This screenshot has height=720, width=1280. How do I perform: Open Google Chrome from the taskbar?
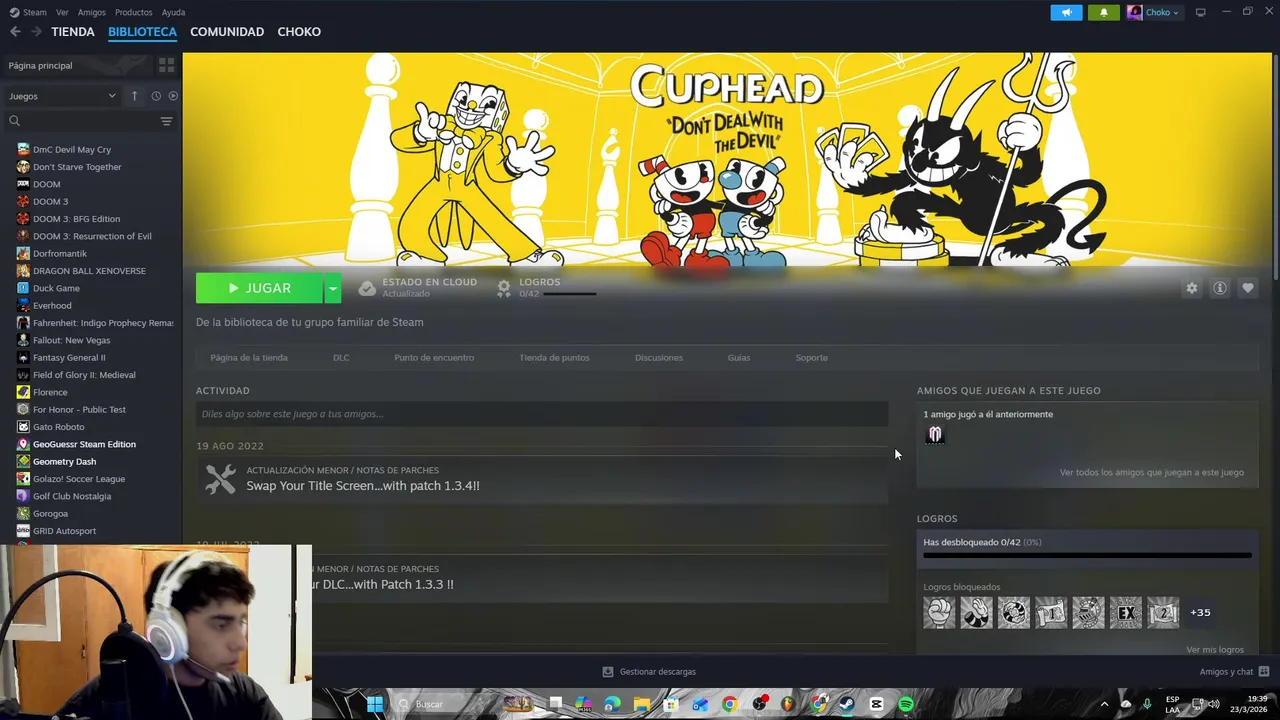729,704
